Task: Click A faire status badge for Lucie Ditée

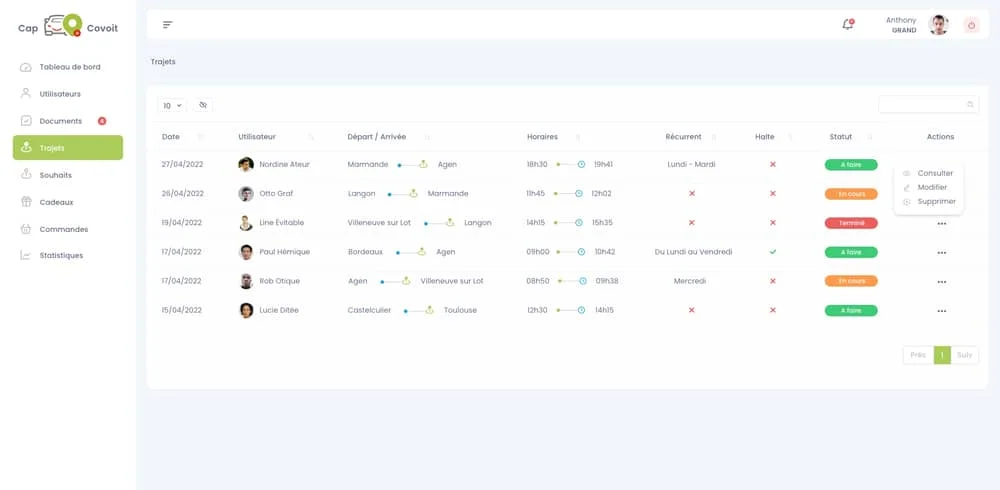Action: (x=851, y=311)
